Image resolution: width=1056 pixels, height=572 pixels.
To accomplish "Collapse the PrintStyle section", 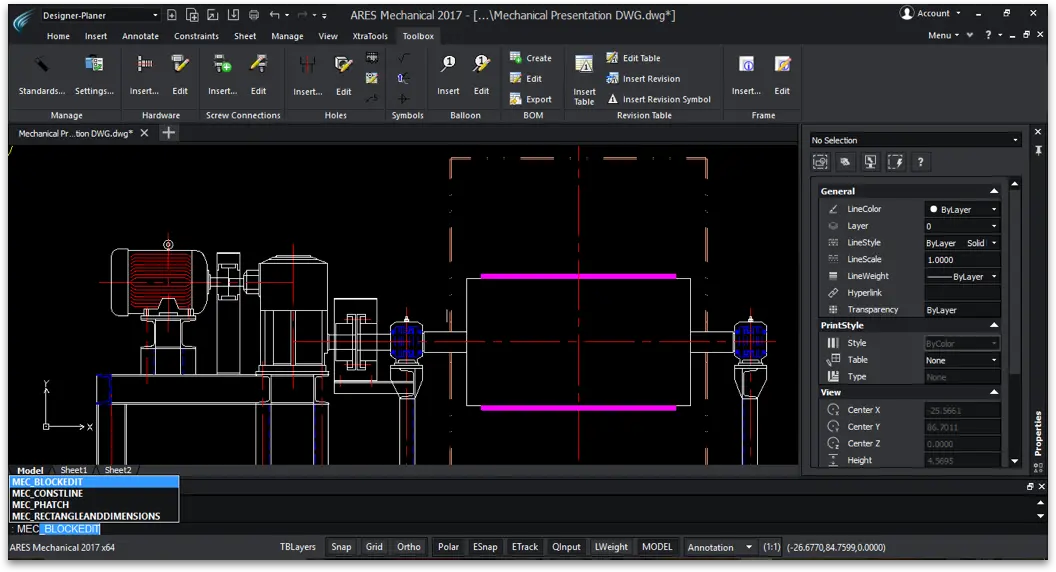I will [993, 325].
